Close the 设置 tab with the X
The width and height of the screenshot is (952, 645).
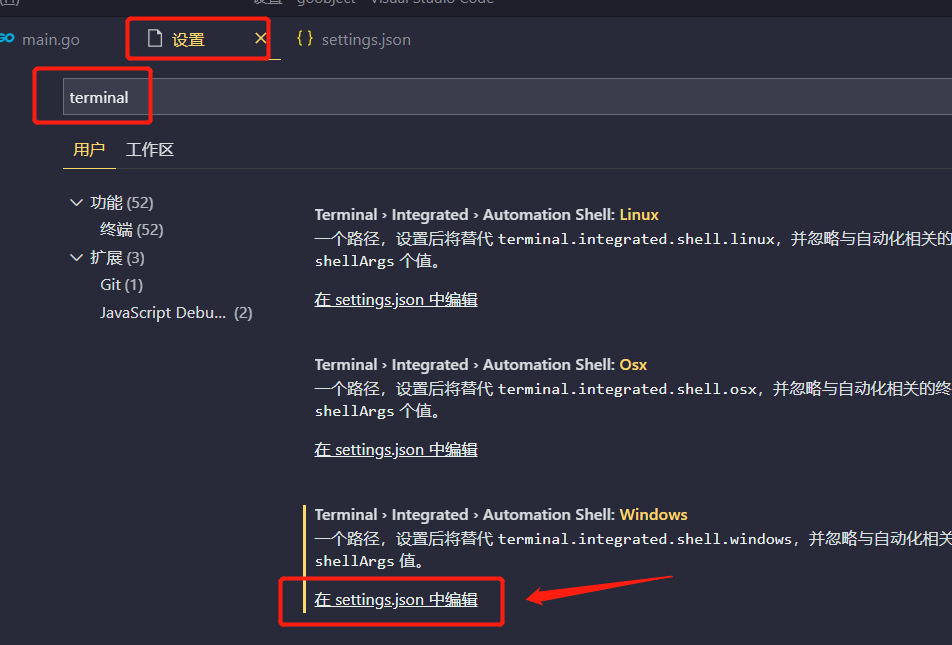click(260, 38)
